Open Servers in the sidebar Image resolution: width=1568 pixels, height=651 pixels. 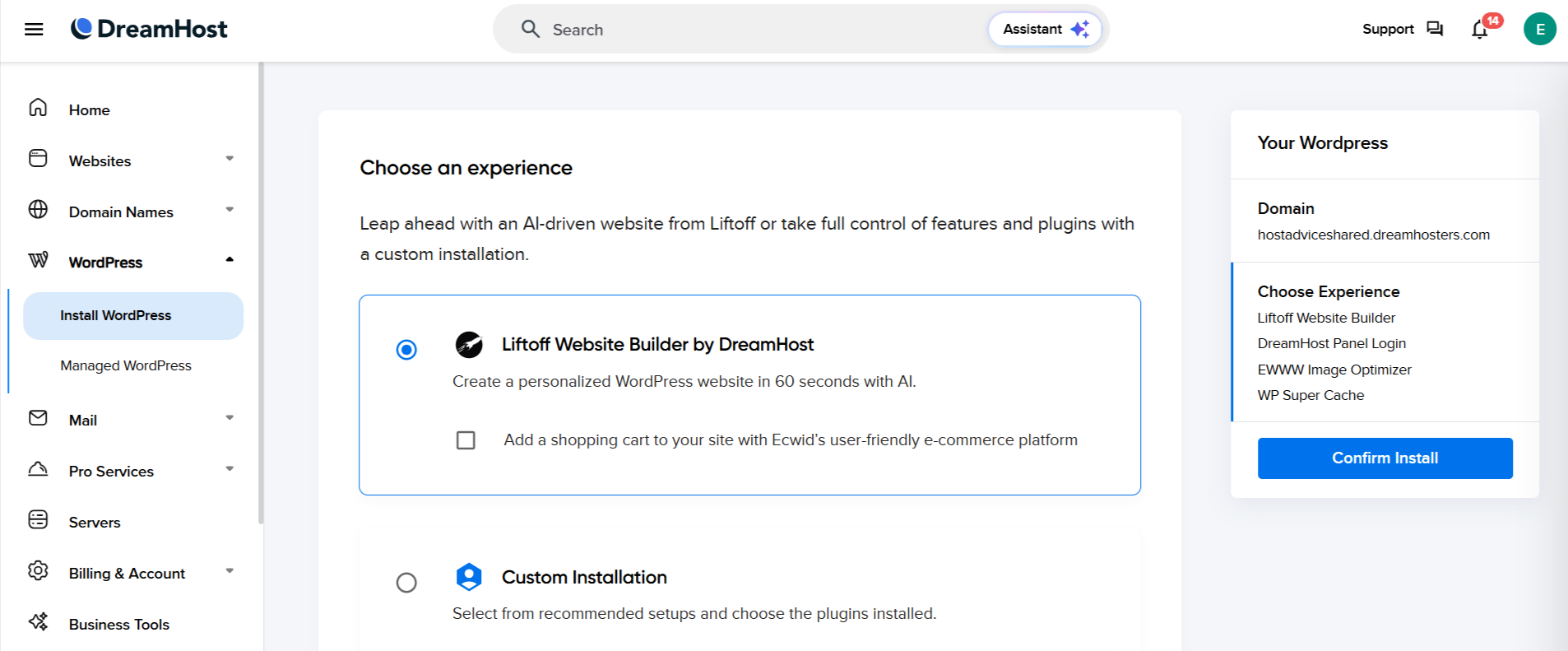tap(95, 523)
